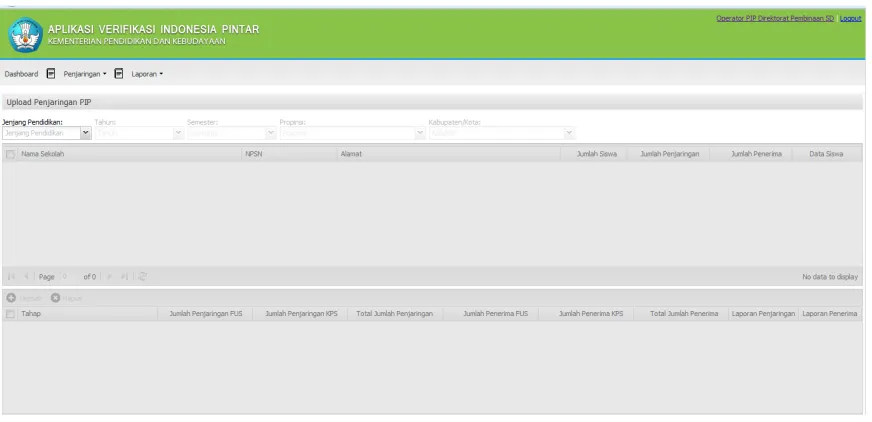Click the icon left of Penjaringan menu

pyautogui.click(x=51, y=73)
